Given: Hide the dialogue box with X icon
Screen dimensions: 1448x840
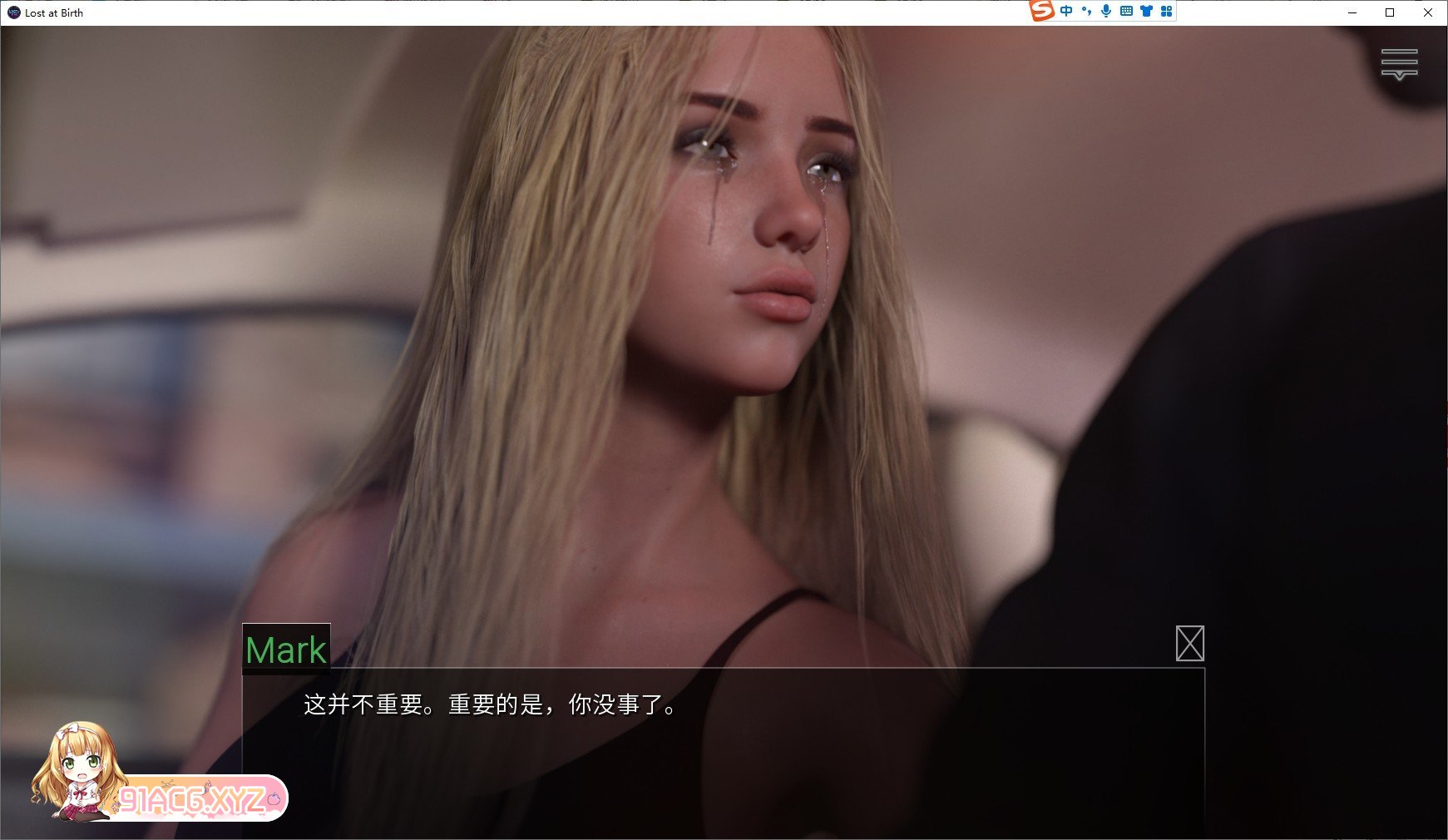Looking at the screenshot, I should tap(1189, 644).
